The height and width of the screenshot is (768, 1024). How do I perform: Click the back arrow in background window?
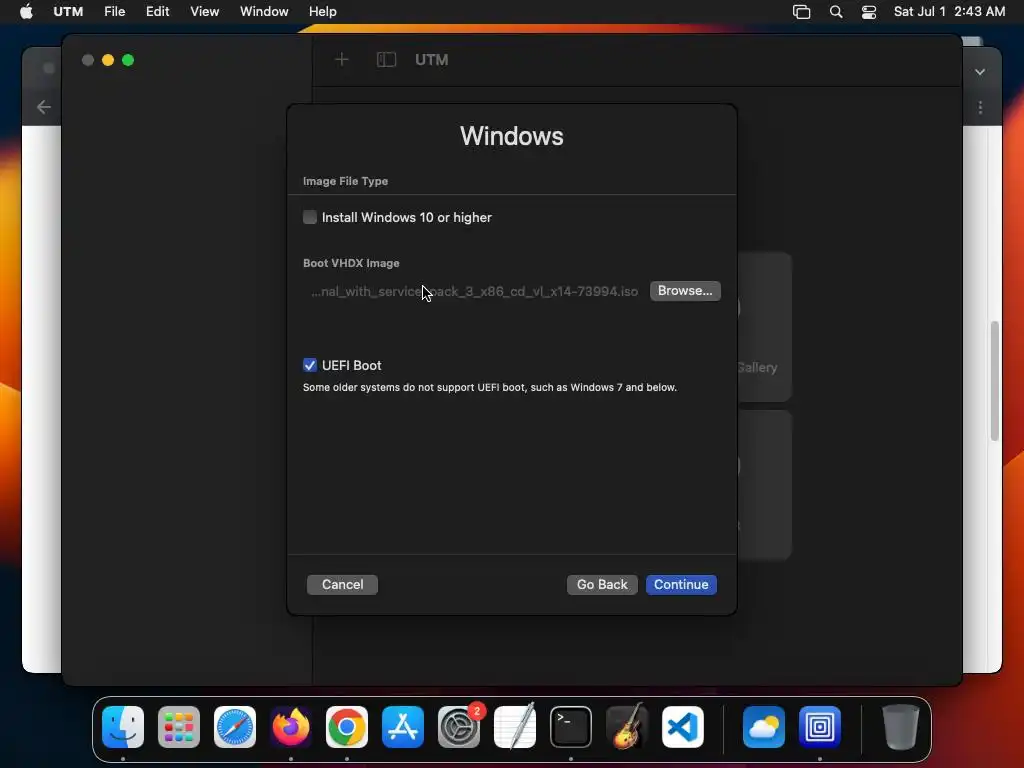point(44,106)
